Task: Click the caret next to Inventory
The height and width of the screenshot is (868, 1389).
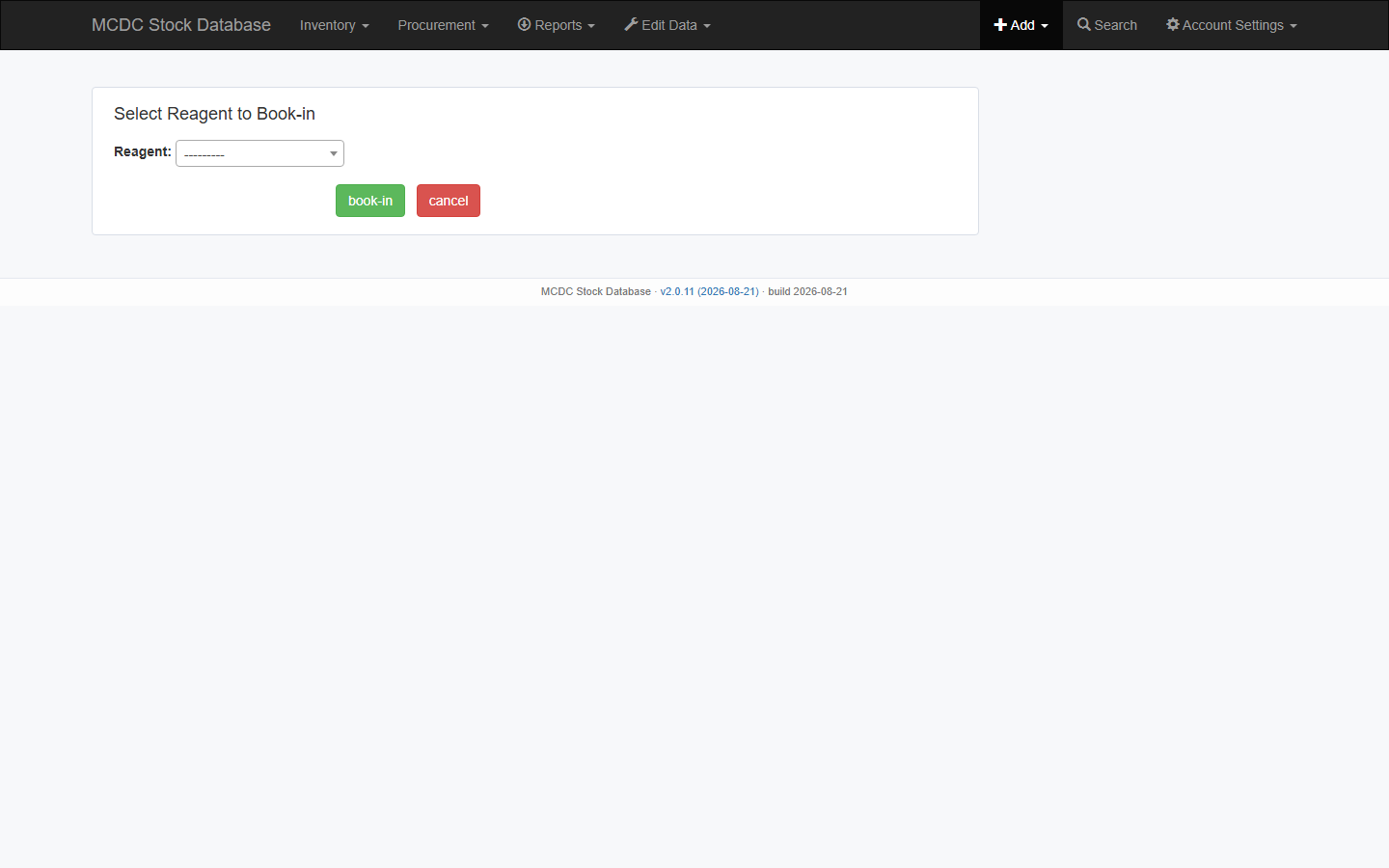Action: tap(366, 26)
